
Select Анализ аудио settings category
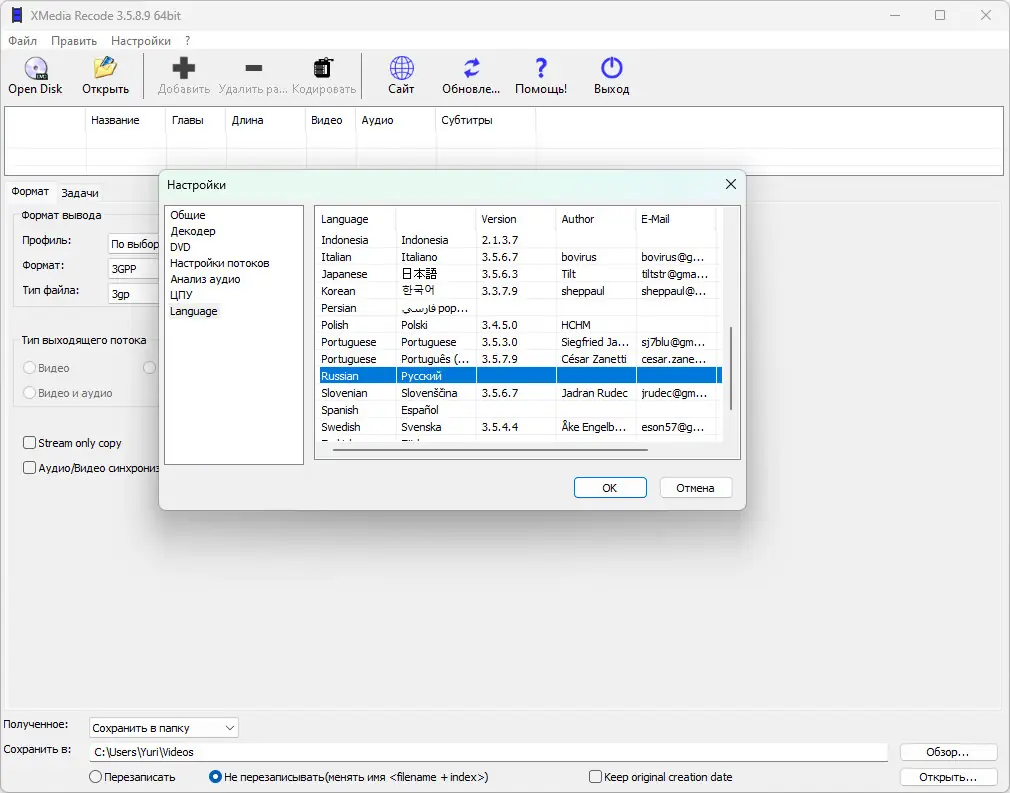(x=205, y=279)
